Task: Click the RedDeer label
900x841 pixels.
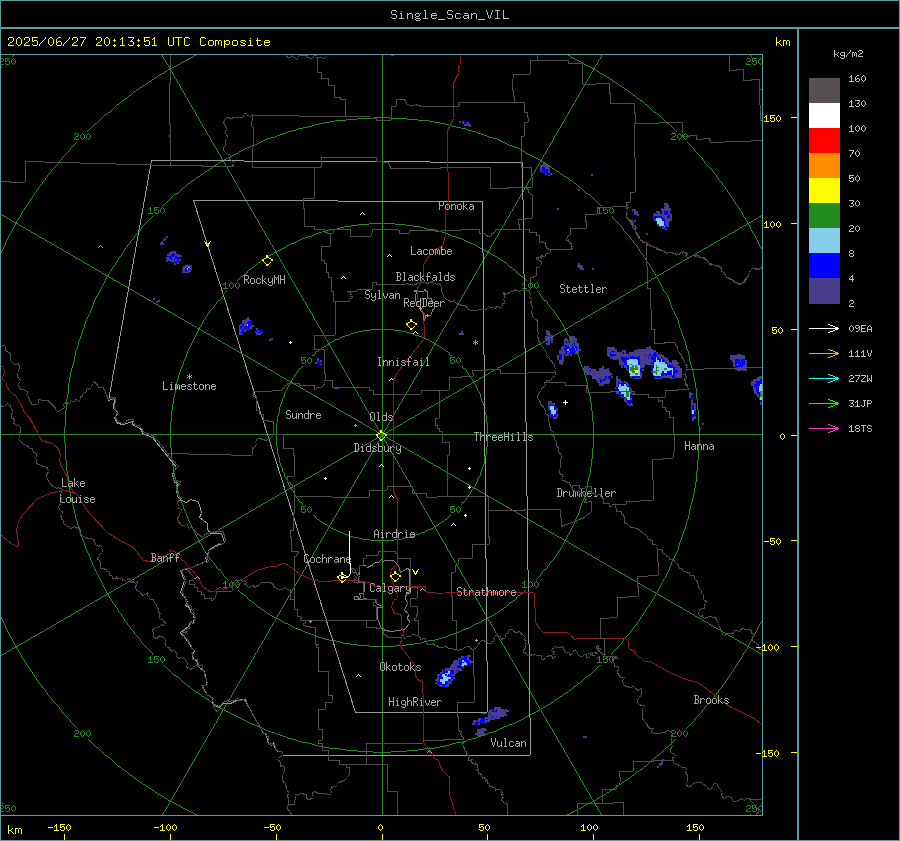Action: coord(424,303)
